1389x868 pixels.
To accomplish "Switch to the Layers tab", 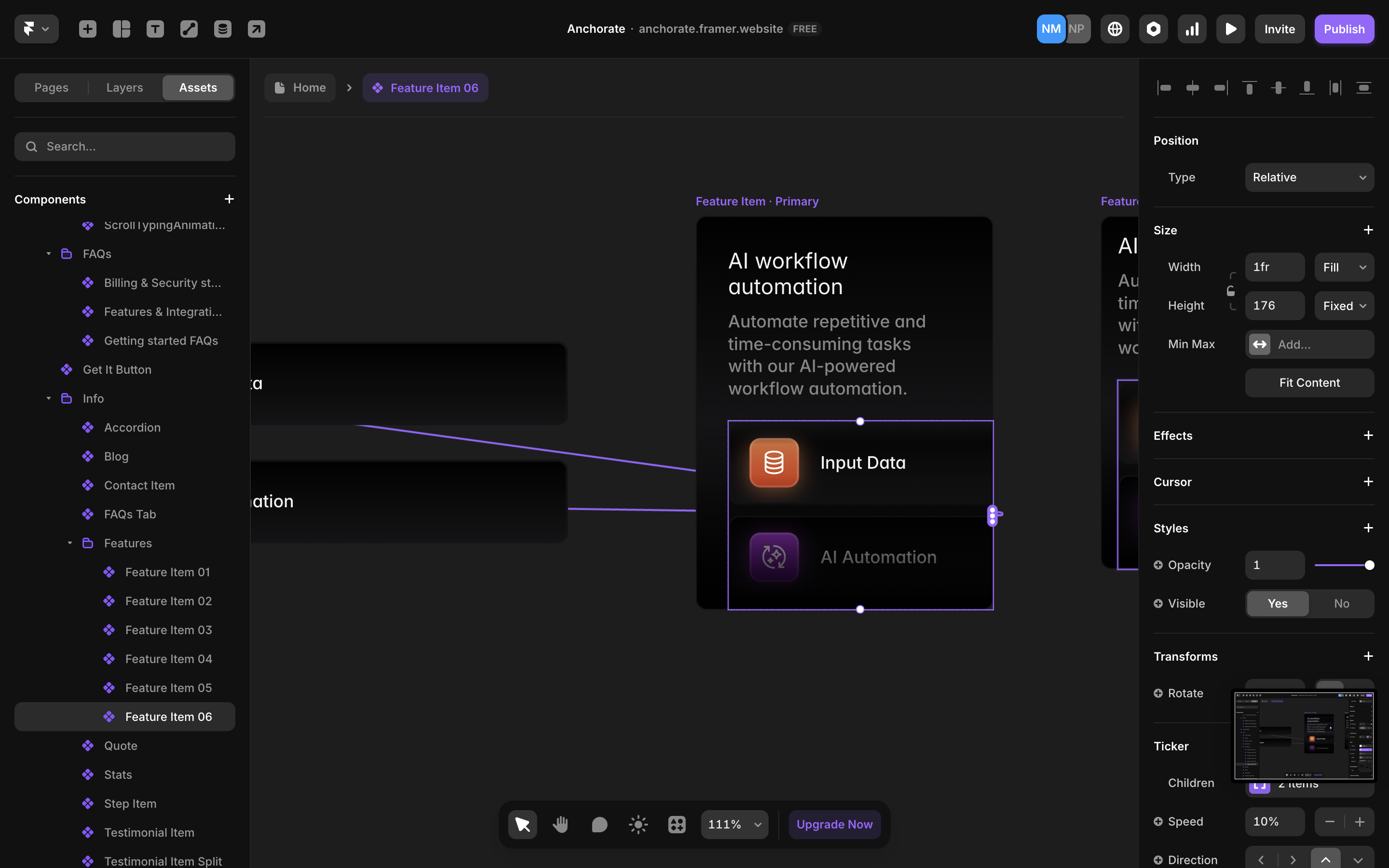I will click(x=124, y=87).
